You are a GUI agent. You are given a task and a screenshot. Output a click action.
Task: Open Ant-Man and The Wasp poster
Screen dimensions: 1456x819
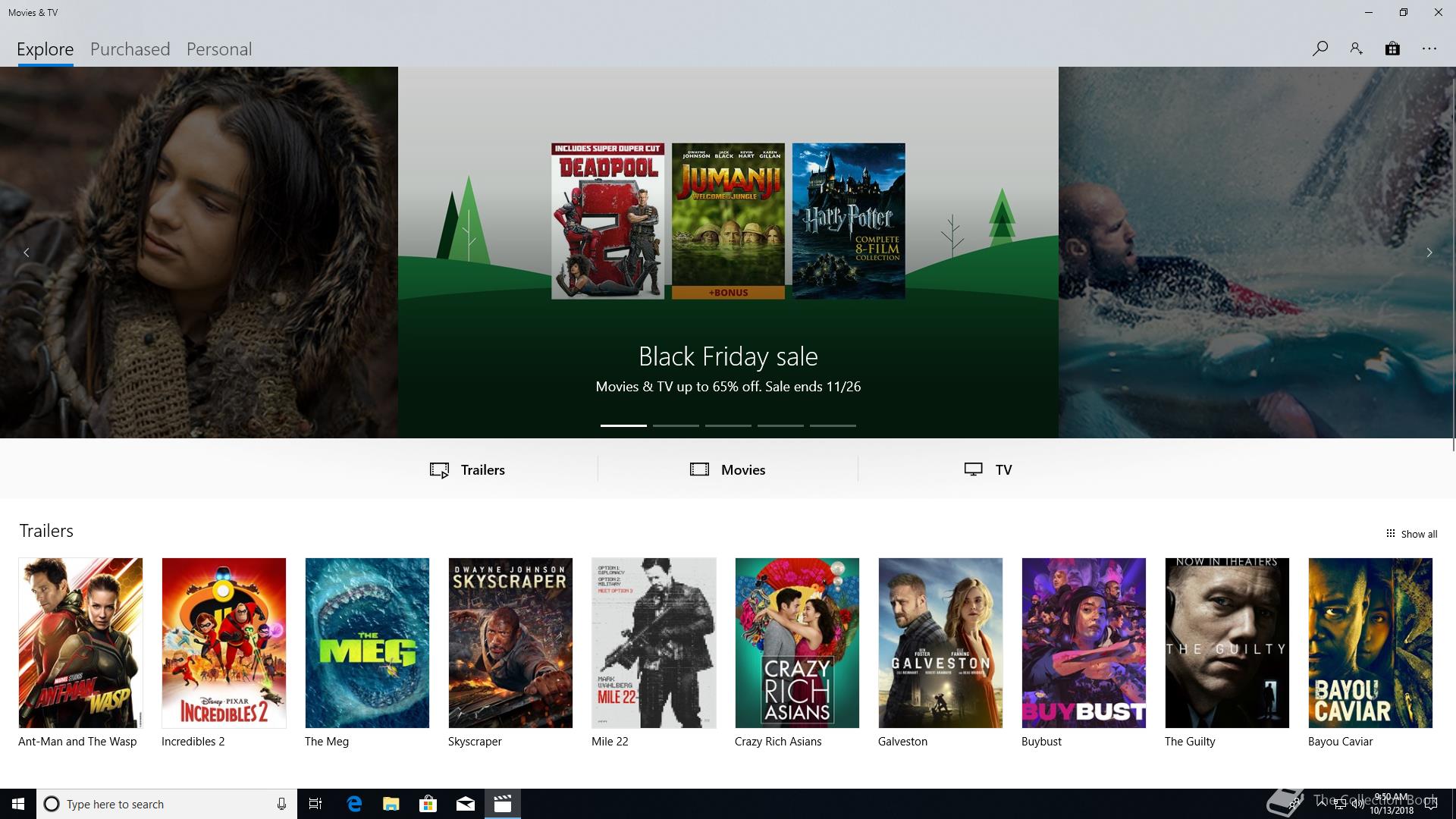(x=80, y=643)
